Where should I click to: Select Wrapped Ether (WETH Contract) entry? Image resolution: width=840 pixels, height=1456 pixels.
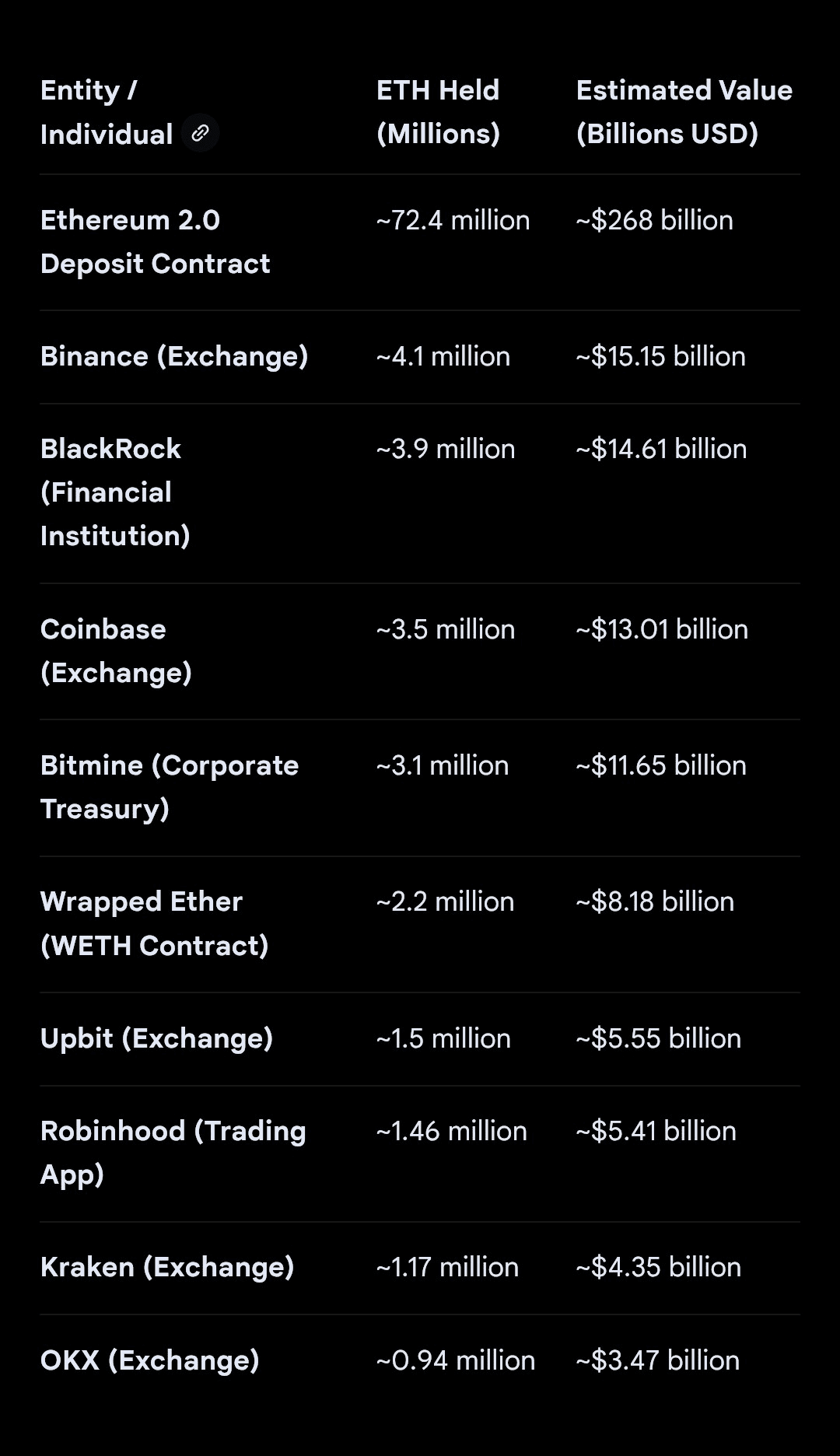tap(154, 923)
